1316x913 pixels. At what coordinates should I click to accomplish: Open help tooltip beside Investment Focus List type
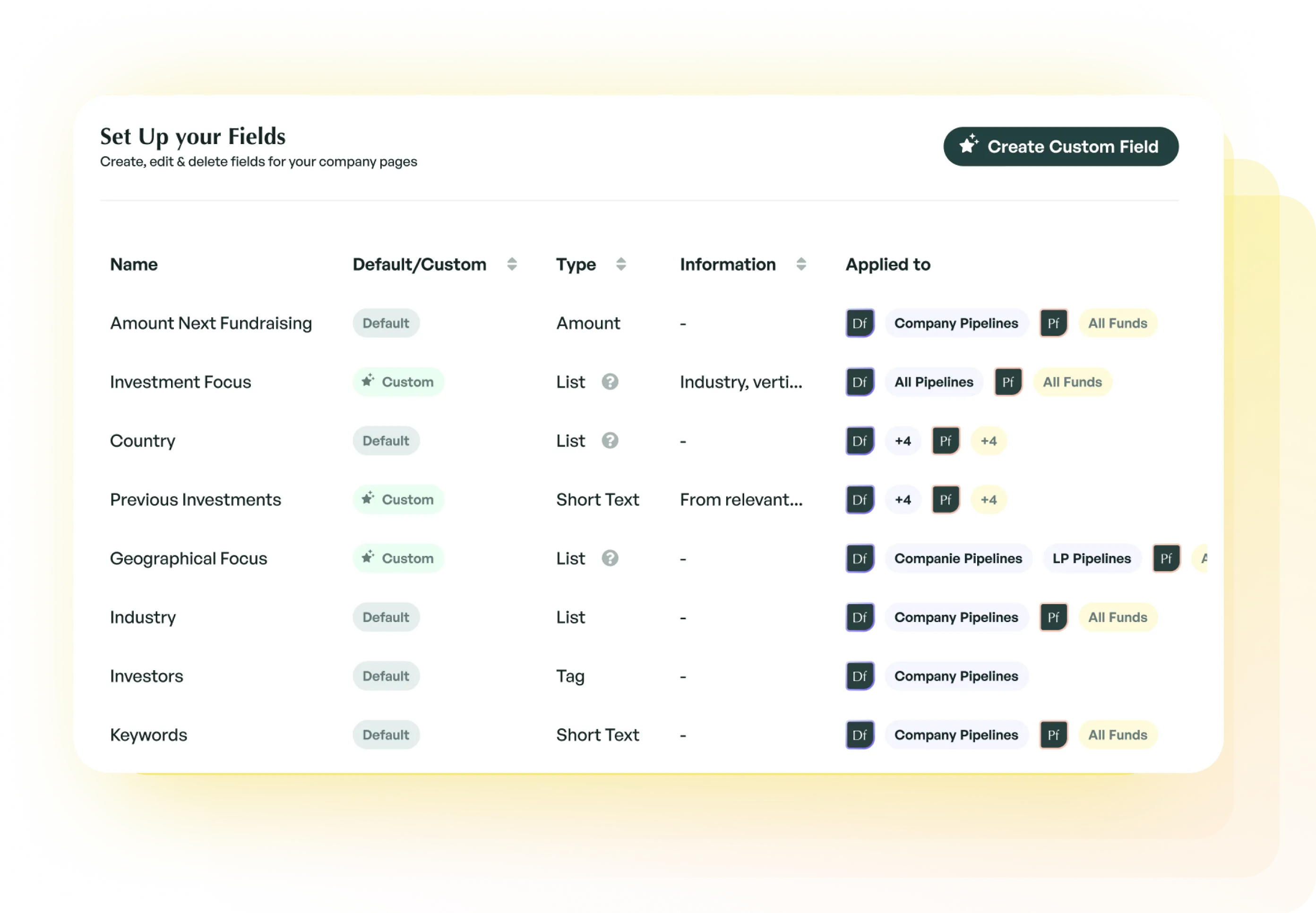point(610,382)
